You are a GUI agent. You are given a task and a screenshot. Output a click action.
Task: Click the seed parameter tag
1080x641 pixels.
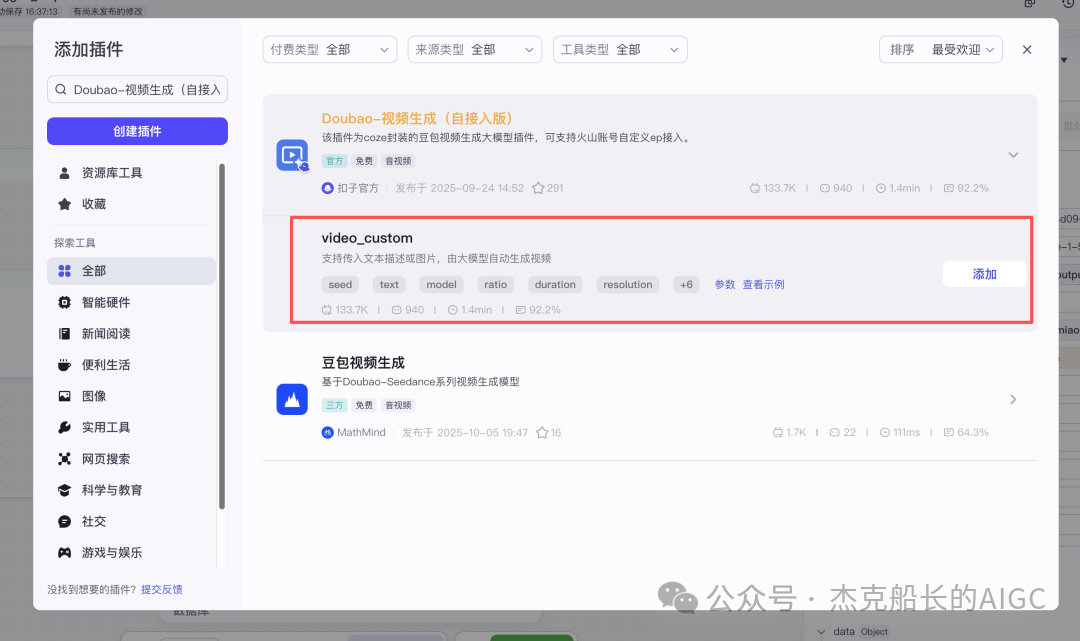(x=340, y=284)
